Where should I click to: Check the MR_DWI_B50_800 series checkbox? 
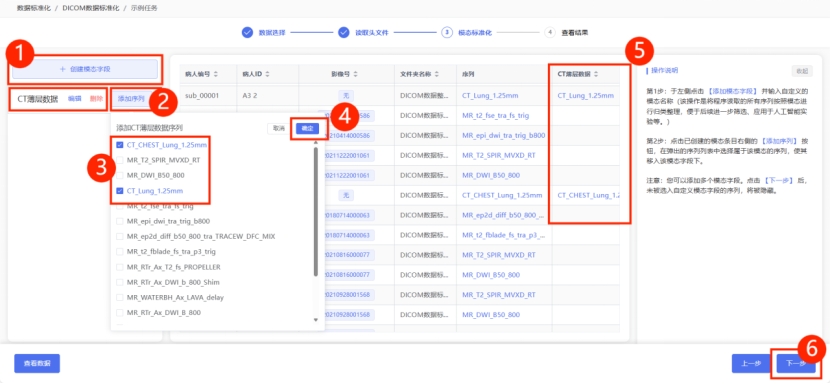[120, 175]
